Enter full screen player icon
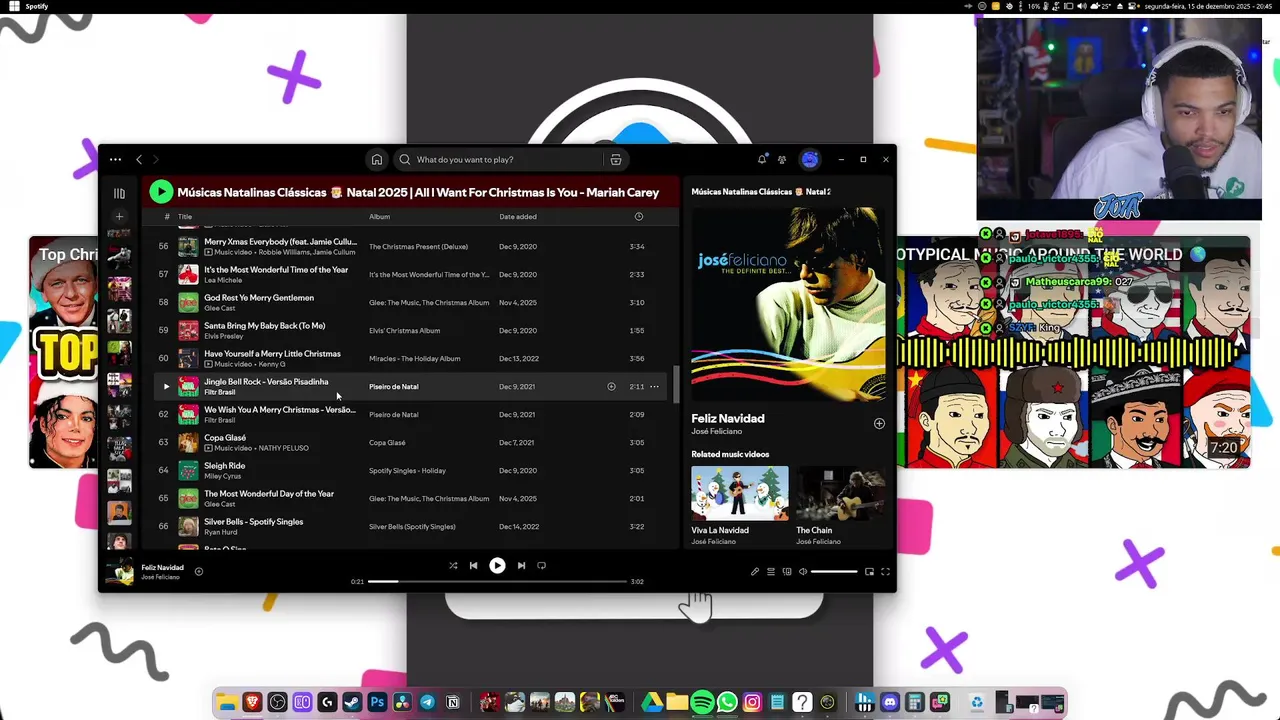This screenshot has width=1280, height=720. pyautogui.click(x=885, y=572)
